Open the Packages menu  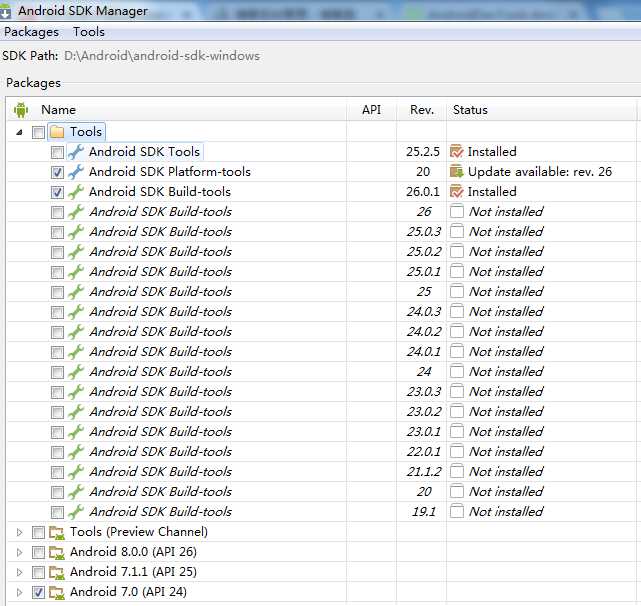31,32
